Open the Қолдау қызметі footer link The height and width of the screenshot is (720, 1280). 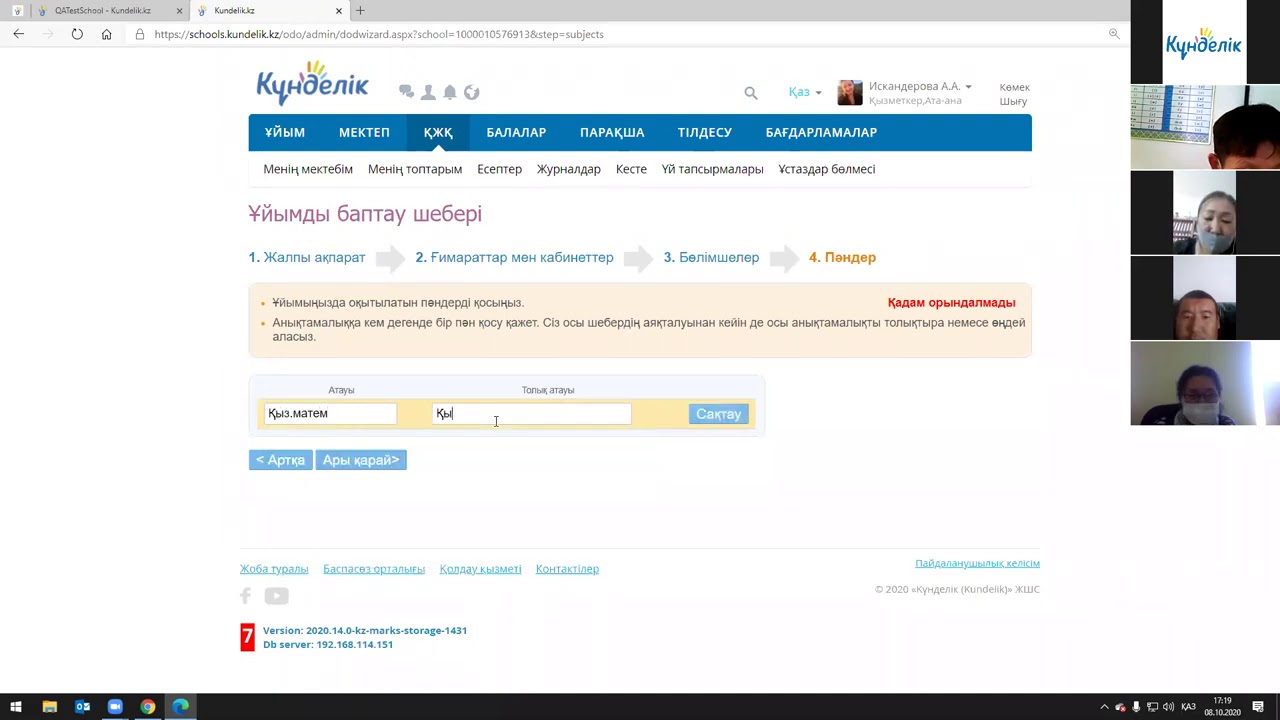pyautogui.click(x=480, y=569)
